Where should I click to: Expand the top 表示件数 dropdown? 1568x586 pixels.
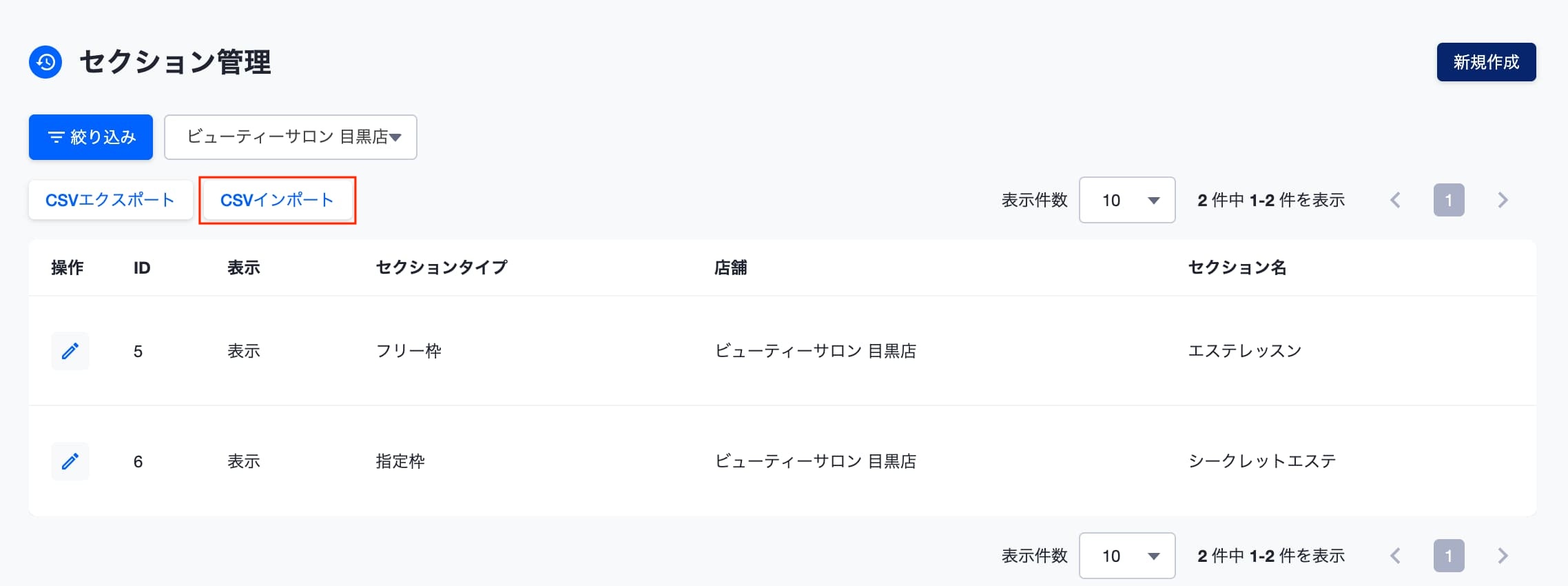click(x=1127, y=200)
